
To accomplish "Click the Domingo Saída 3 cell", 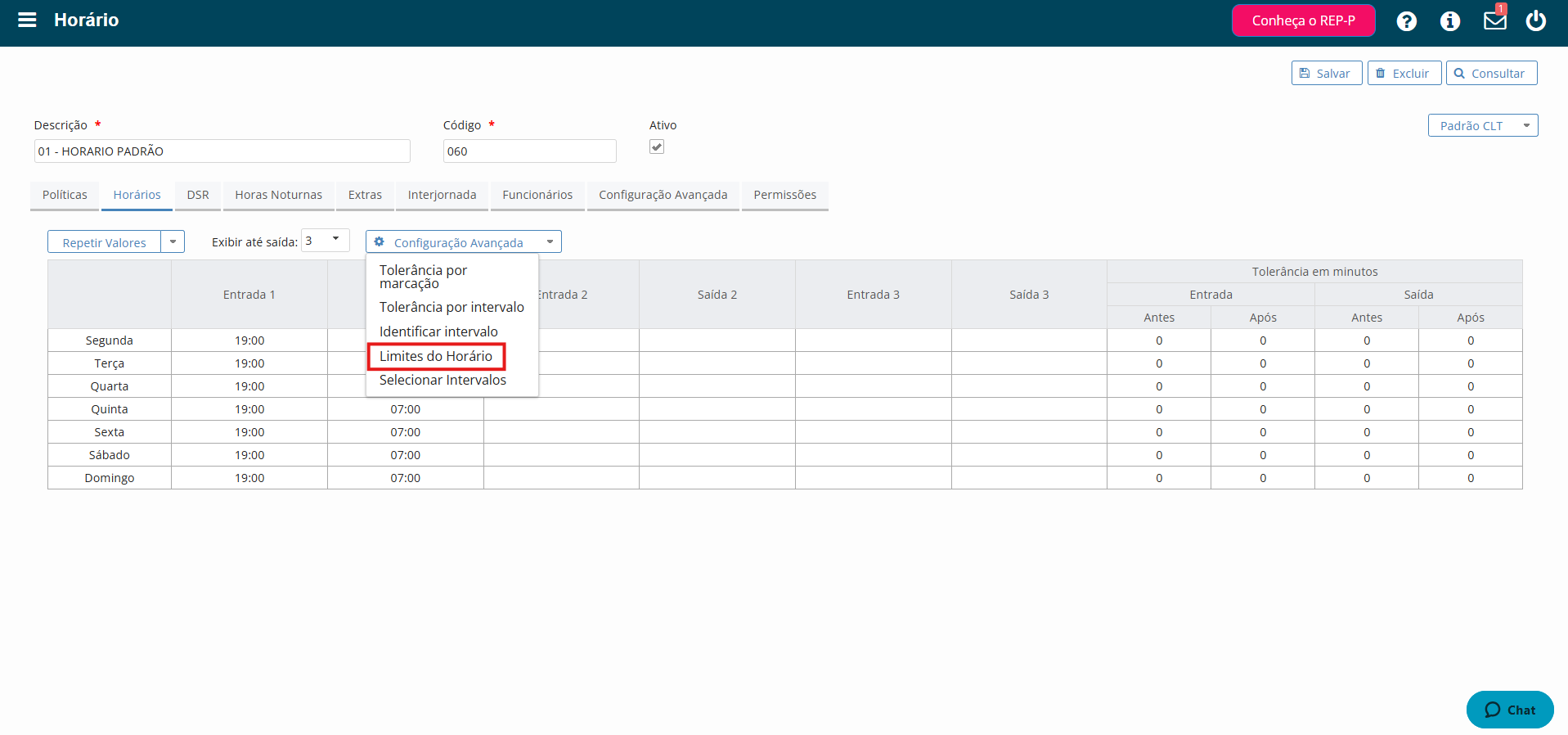I will click(1029, 478).
